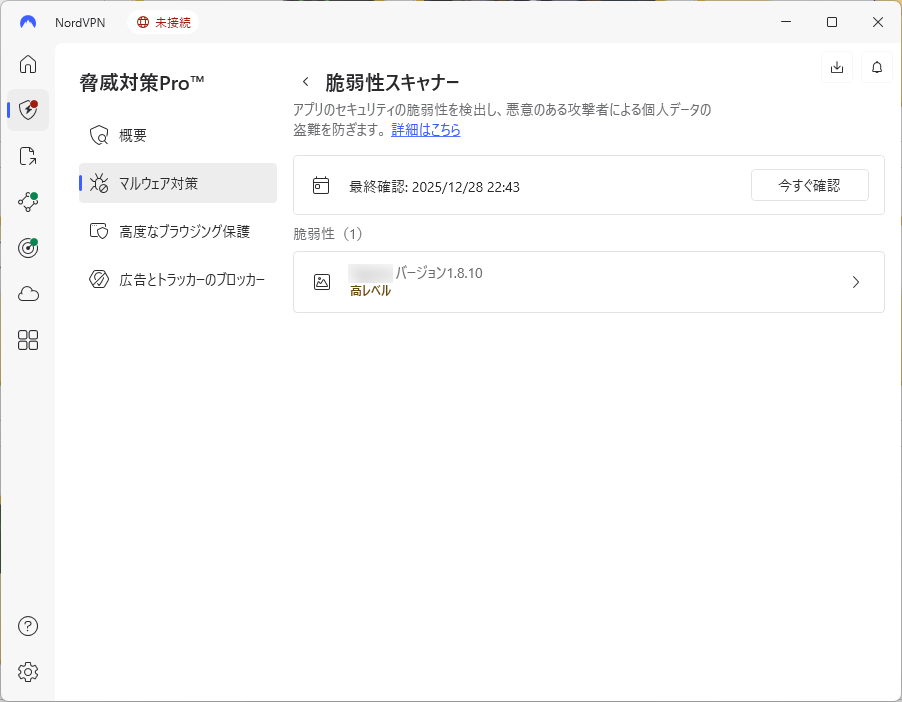The image size is (902, 702).
Task: Open the apps grid icon in sidebar
Action: pyautogui.click(x=27, y=340)
